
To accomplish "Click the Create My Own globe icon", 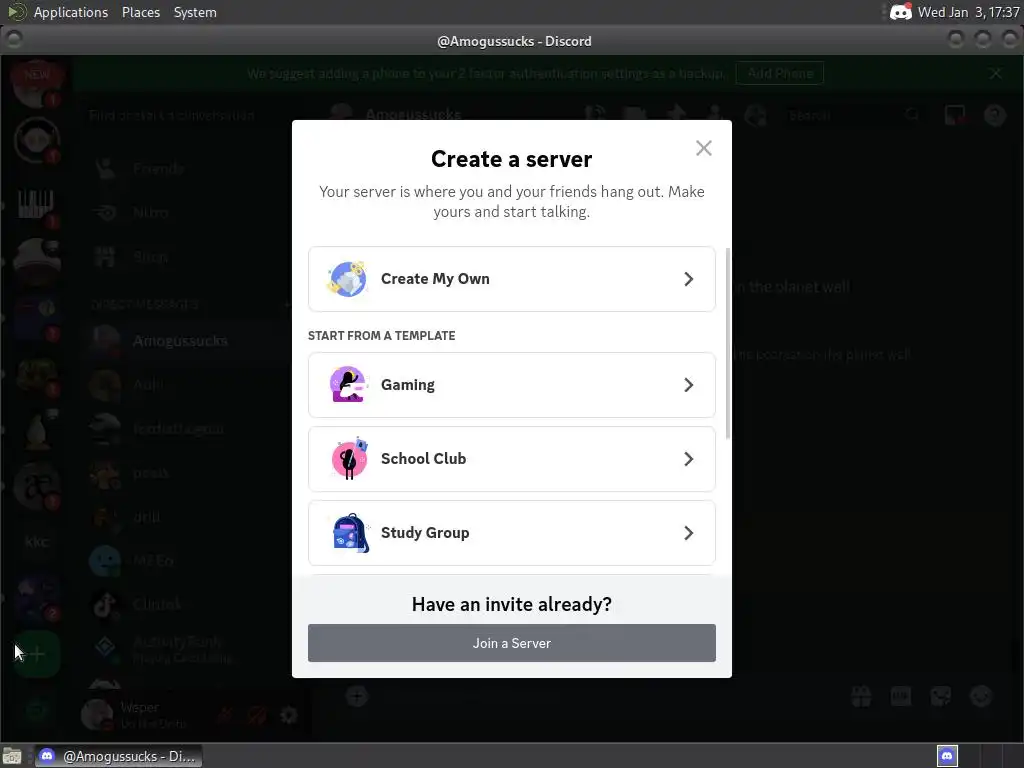I will (x=347, y=279).
